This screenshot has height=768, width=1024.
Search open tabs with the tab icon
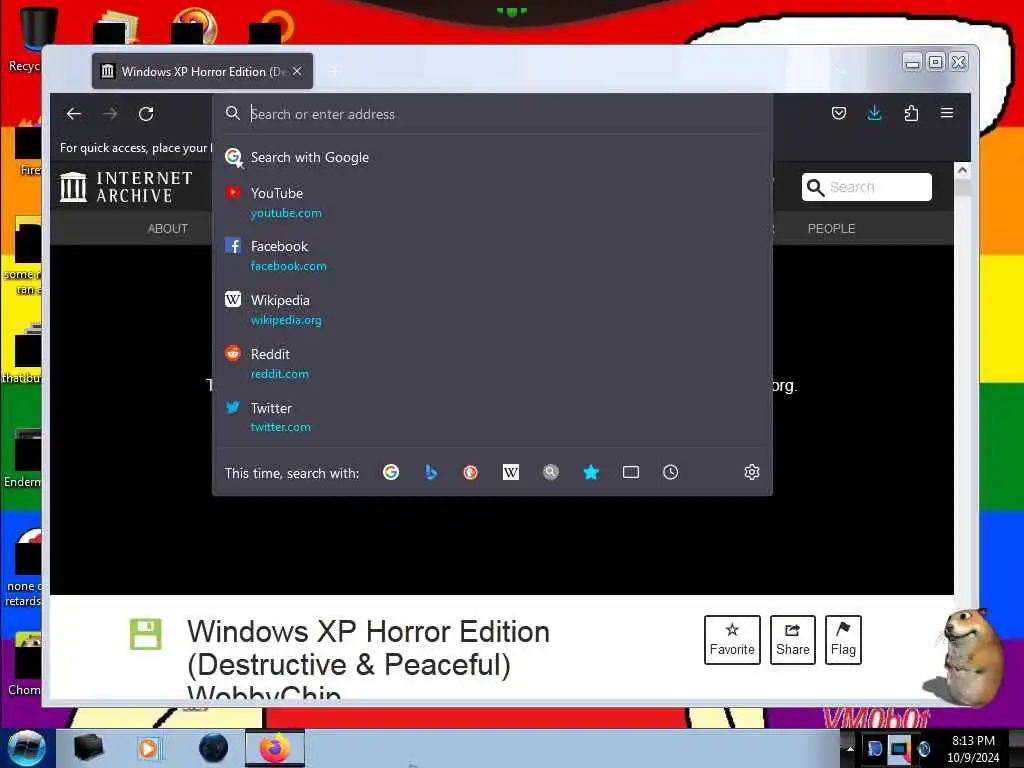pyautogui.click(x=631, y=472)
